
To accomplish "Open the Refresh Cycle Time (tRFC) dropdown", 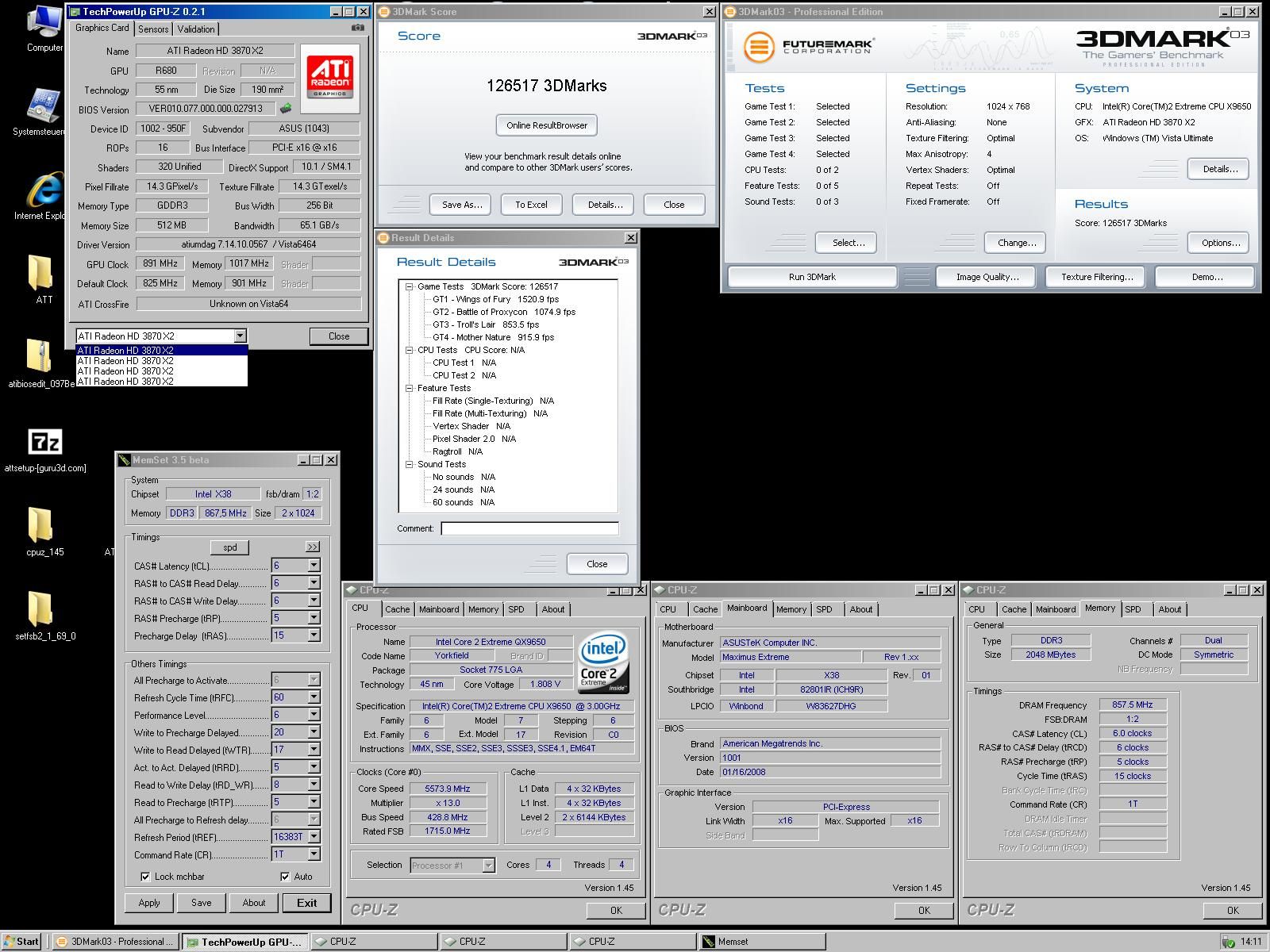I will pos(314,697).
